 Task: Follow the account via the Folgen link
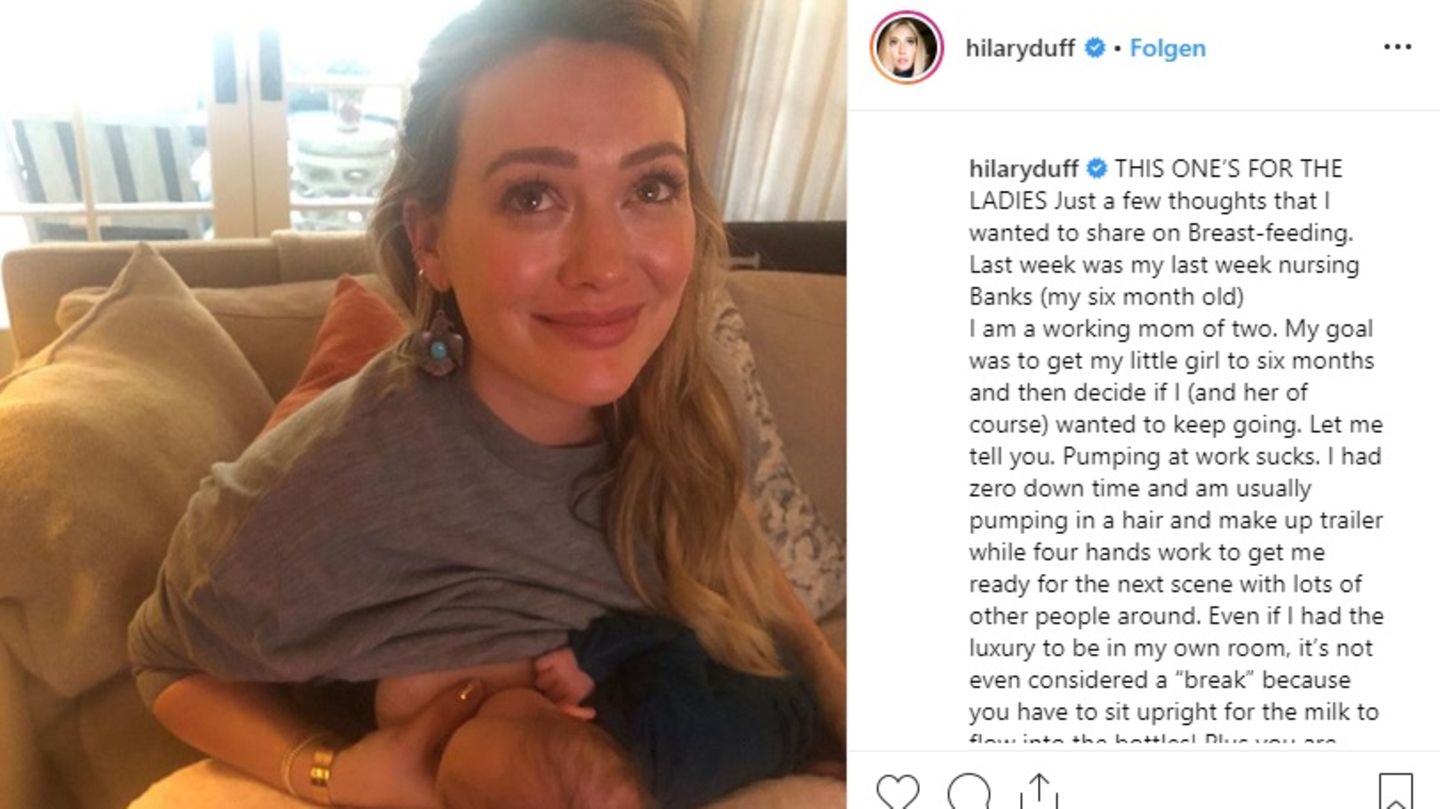click(x=1167, y=48)
